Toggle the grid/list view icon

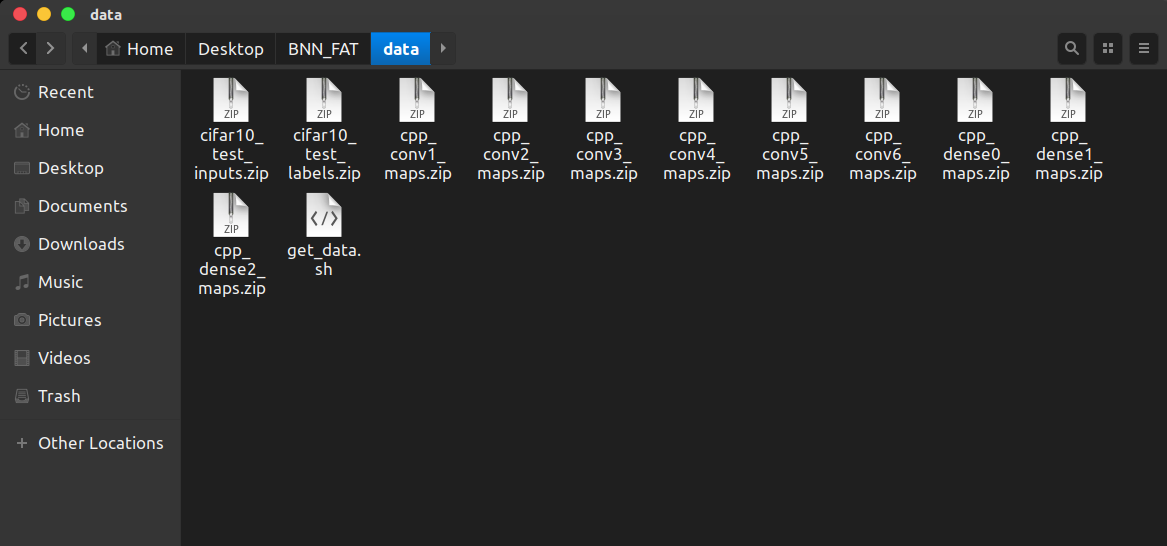click(x=1107, y=48)
